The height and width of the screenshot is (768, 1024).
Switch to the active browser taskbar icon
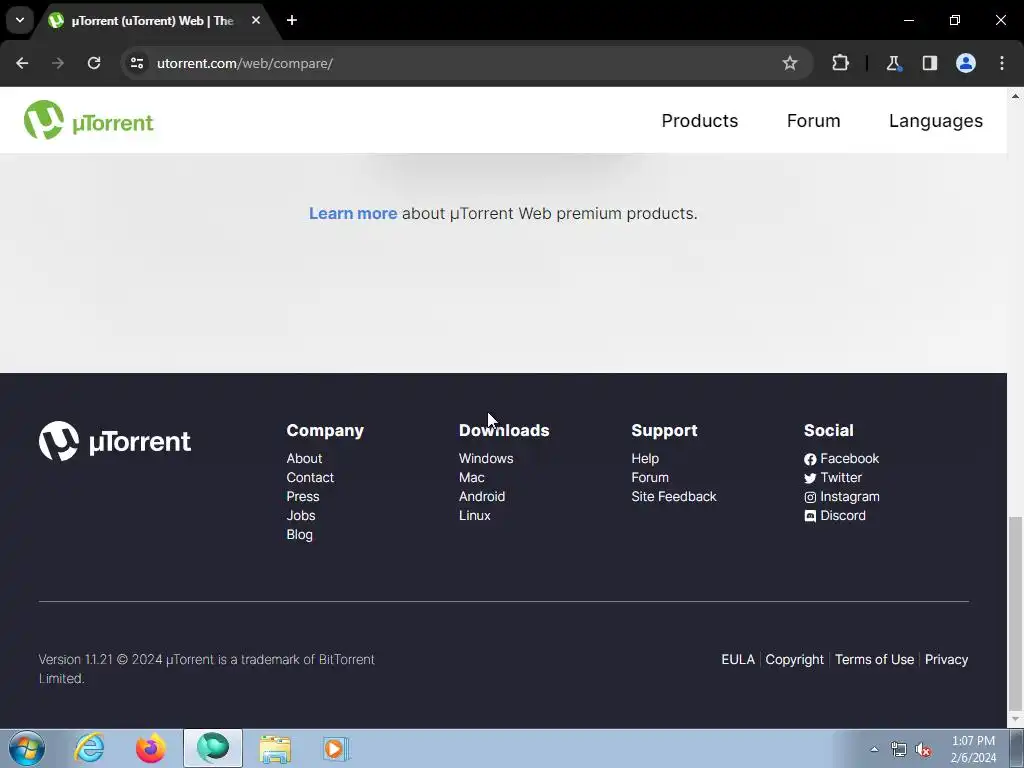click(213, 748)
